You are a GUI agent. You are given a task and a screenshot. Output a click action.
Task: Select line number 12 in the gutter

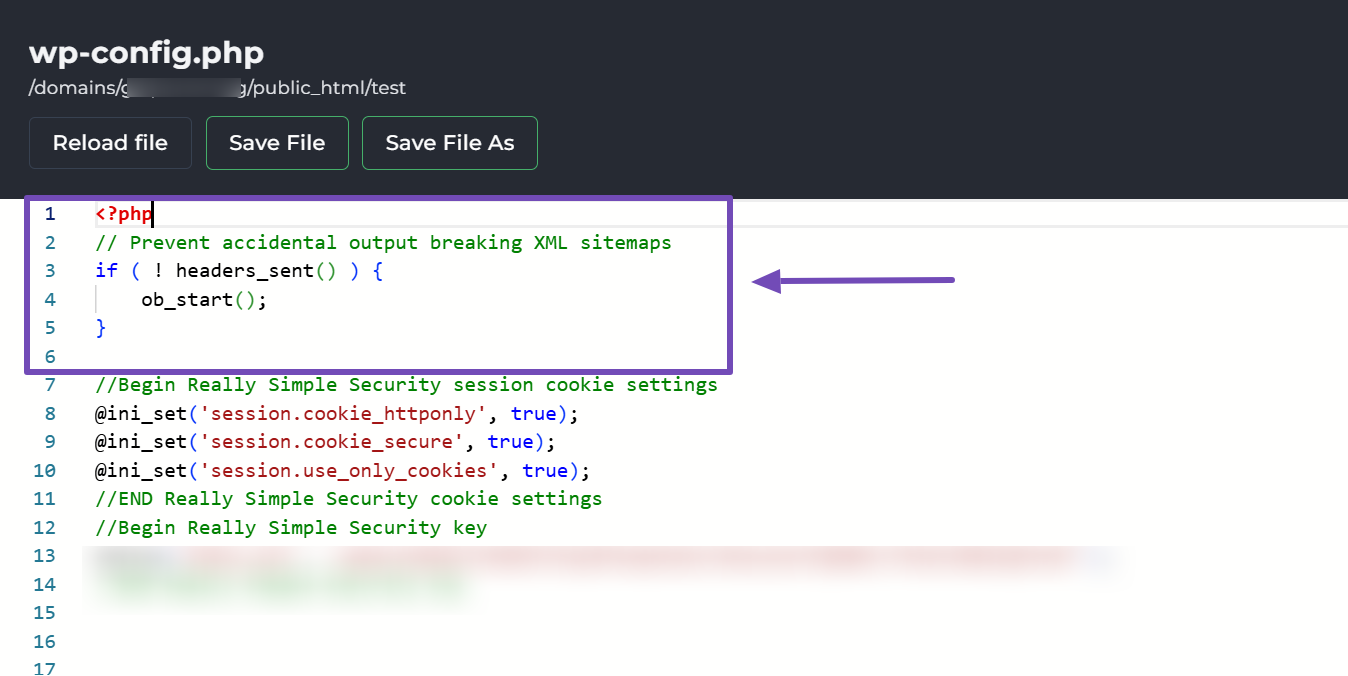(x=45, y=528)
